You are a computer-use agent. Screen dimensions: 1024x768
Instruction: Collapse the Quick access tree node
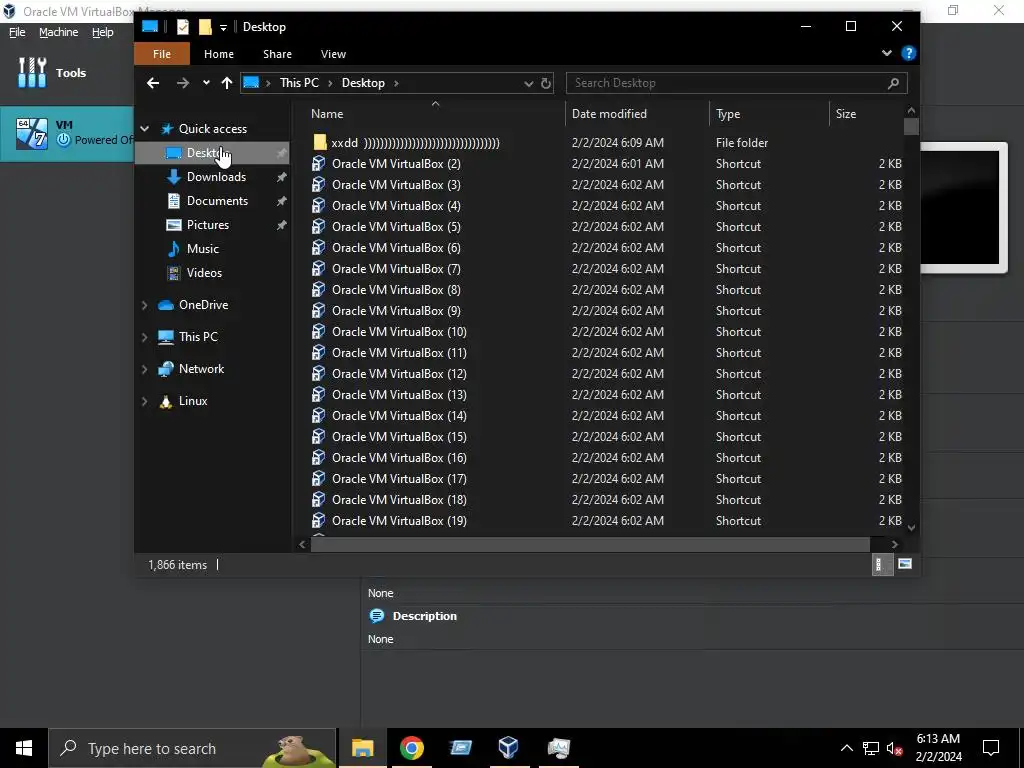click(x=145, y=129)
